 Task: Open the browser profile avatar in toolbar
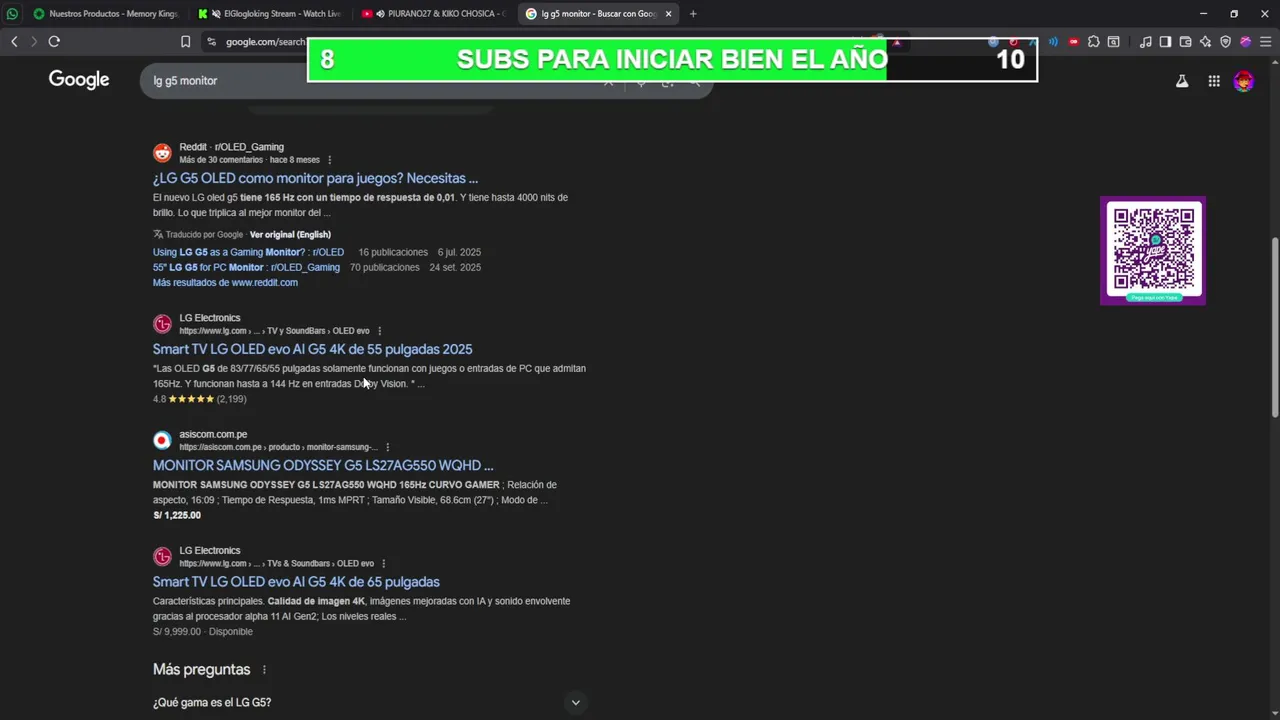coord(1245,41)
